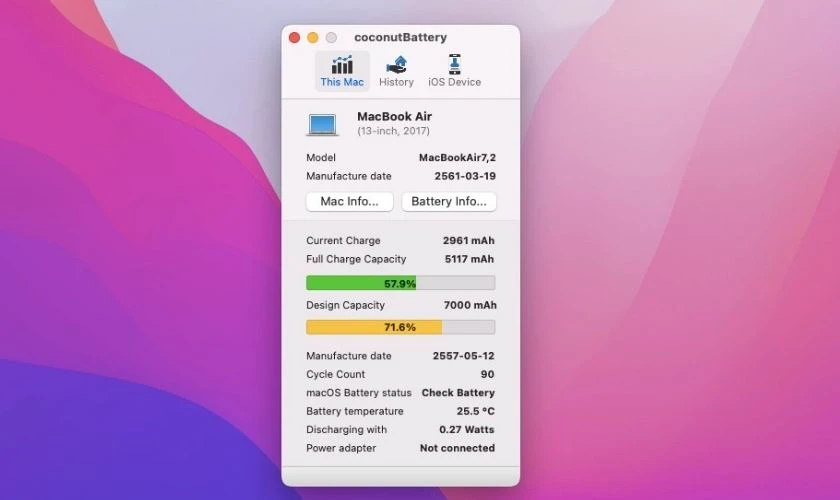Screen dimensions: 840x500
Task: Select the MacBookAir7,2 model value
Action: click(457, 158)
